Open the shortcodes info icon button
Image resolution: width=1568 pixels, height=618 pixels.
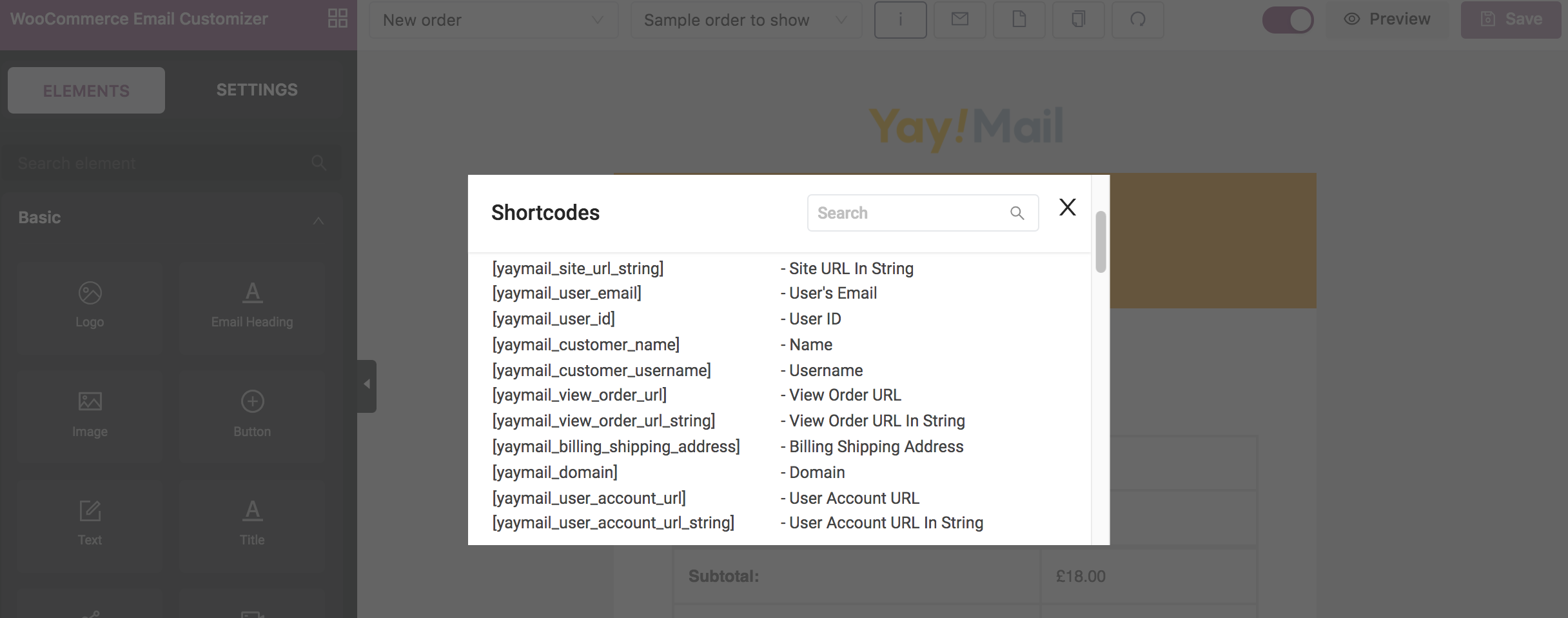(x=900, y=20)
